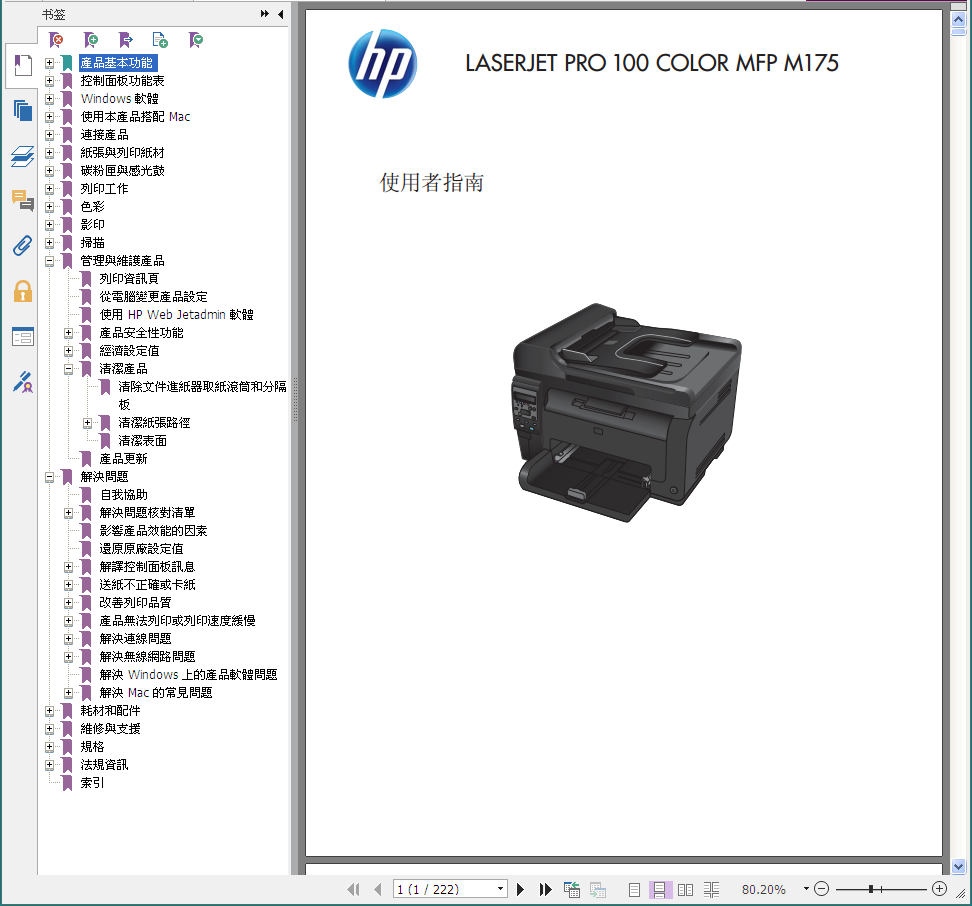Screen dimensions: 972x906
Task: Open the attachments paperclip sidebar icon
Action: click(23, 246)
